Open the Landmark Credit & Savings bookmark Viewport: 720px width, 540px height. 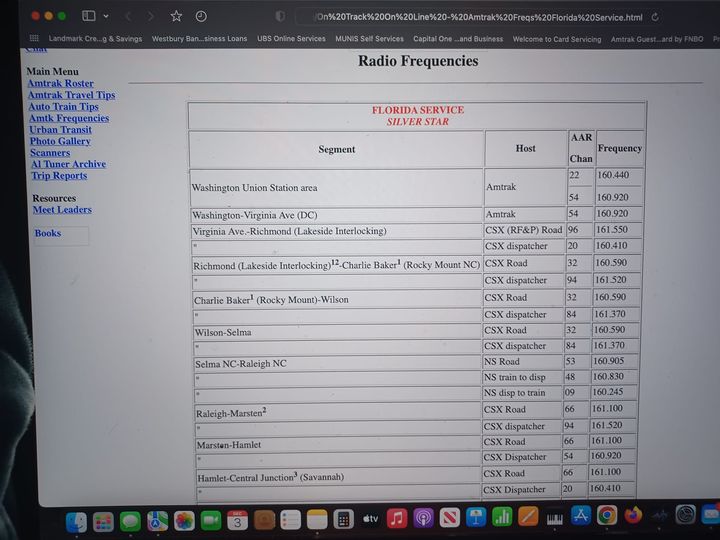point(96,39)
